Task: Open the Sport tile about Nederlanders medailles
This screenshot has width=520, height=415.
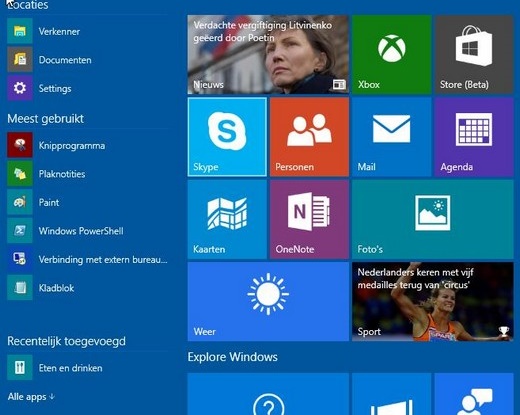Action: pyautogui.click(x=433, y=302)
